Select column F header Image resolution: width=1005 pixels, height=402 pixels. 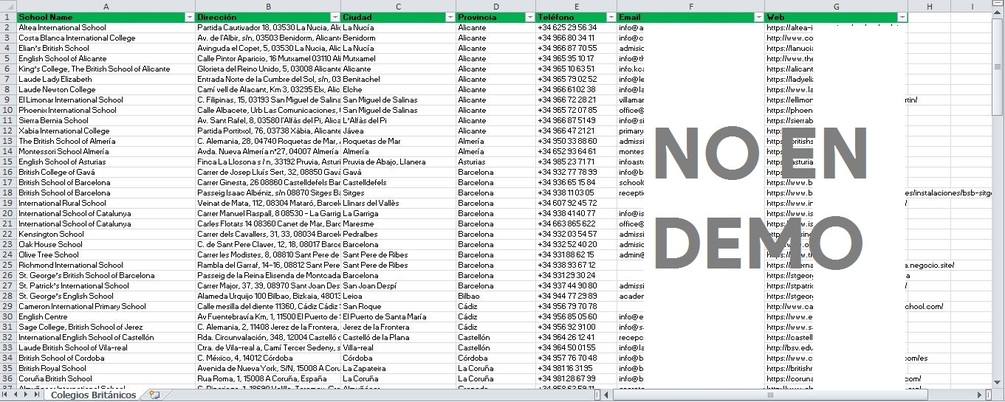(691, 6)
